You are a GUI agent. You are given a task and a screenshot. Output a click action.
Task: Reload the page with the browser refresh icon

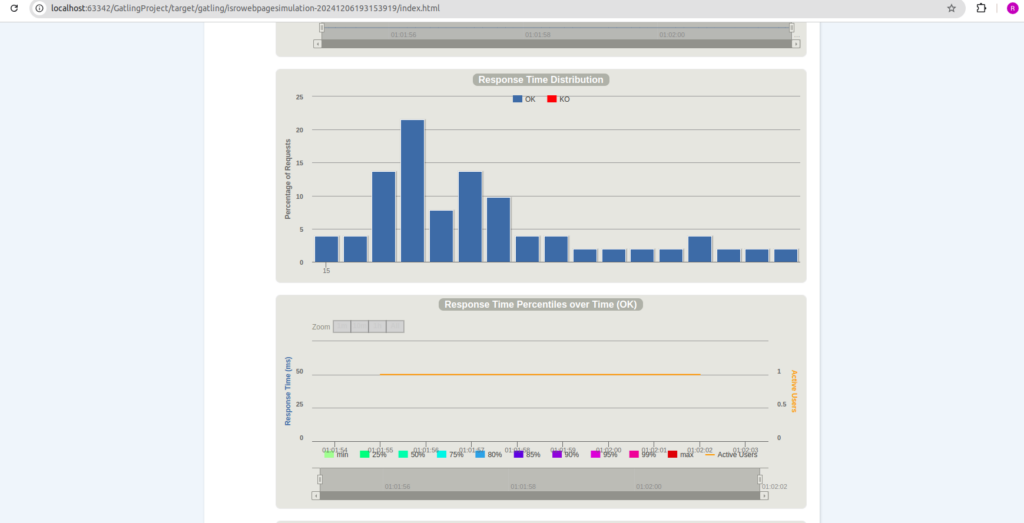point(14,8)
